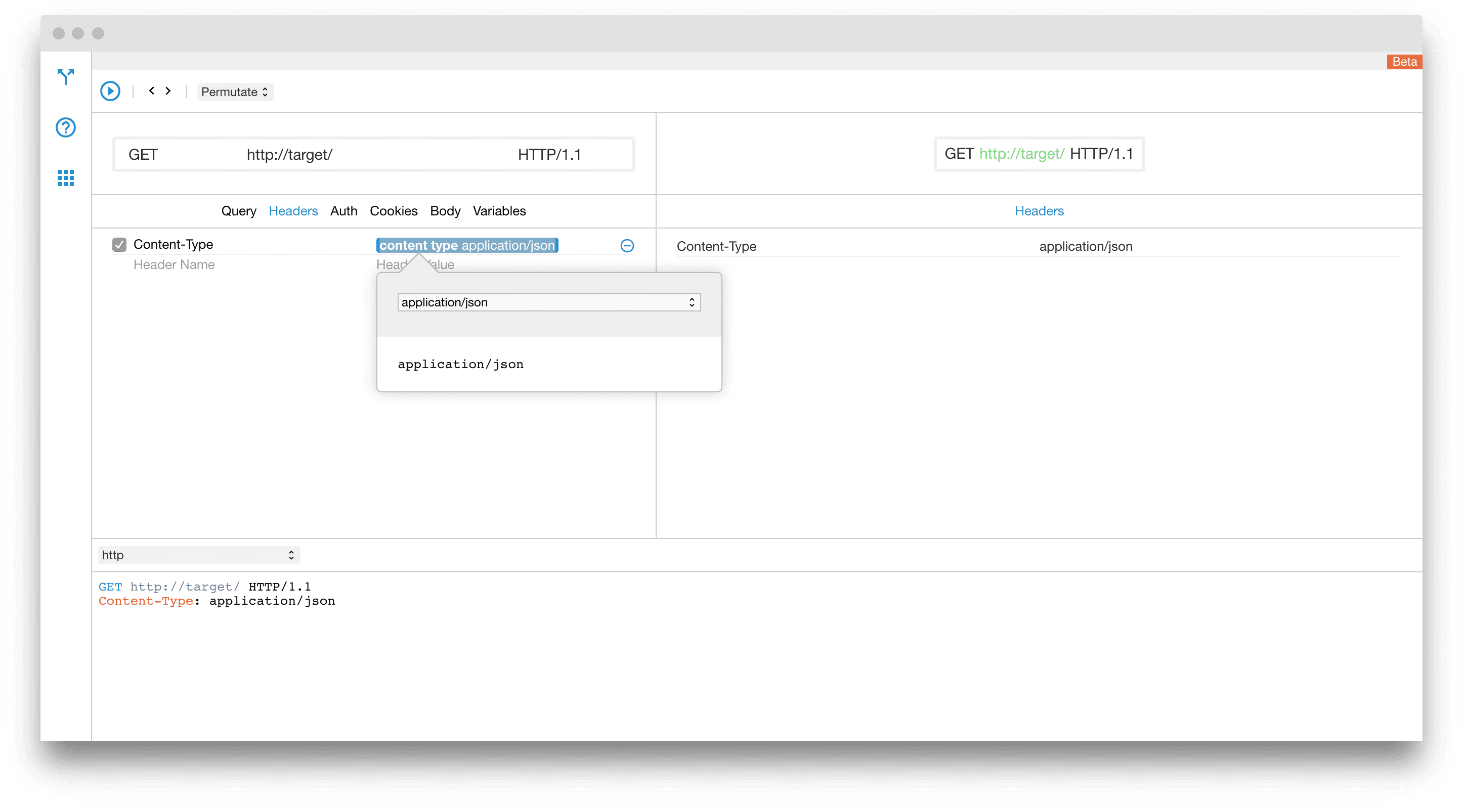Click the GET method field
The width and height of the screenshot is (1463, 812).
tap(143, 154)
